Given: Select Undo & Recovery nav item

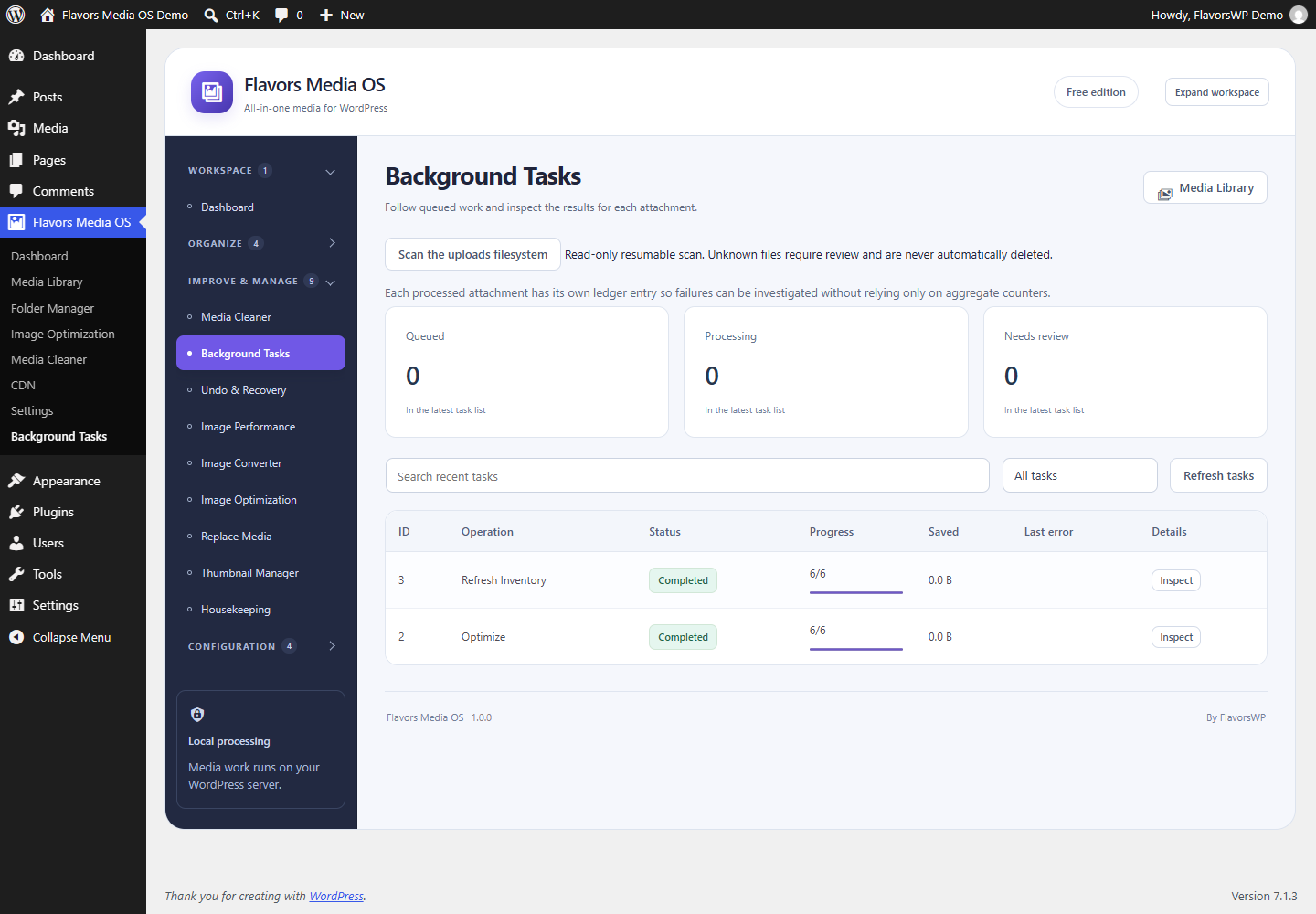Looking at the screenshot, I should click(x=260, y=390).
